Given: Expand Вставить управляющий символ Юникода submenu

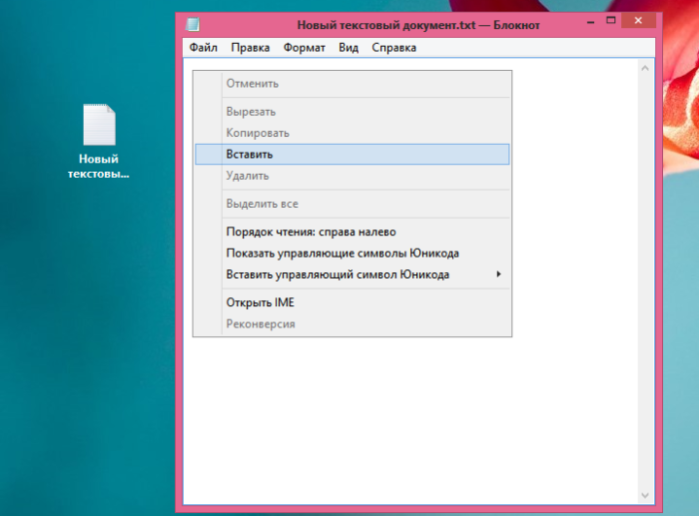Looking at the screenshot, I should [x=352, y=274].
